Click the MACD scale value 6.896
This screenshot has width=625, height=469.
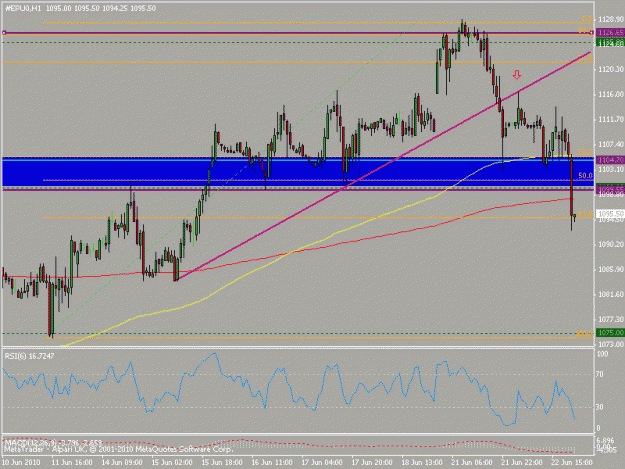tap(607, 440)
